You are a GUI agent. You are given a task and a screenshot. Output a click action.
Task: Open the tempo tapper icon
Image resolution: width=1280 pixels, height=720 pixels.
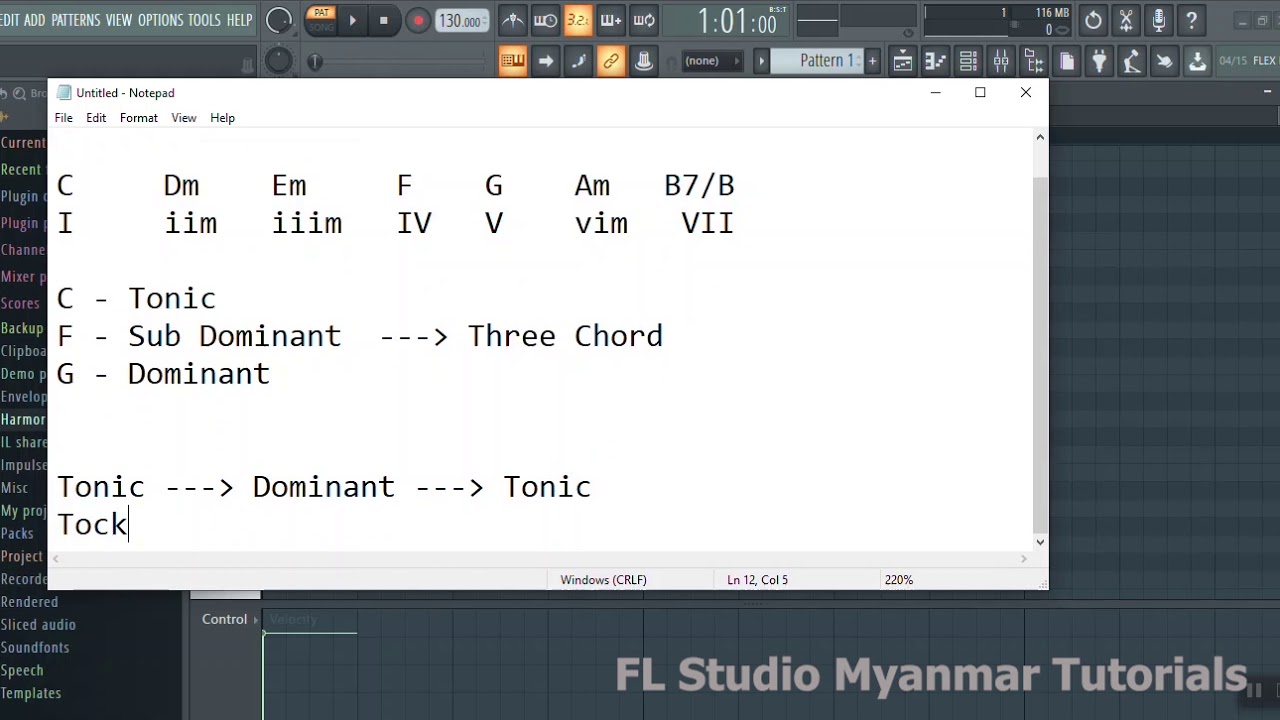pyautogui.click(x=1132, y=61)
